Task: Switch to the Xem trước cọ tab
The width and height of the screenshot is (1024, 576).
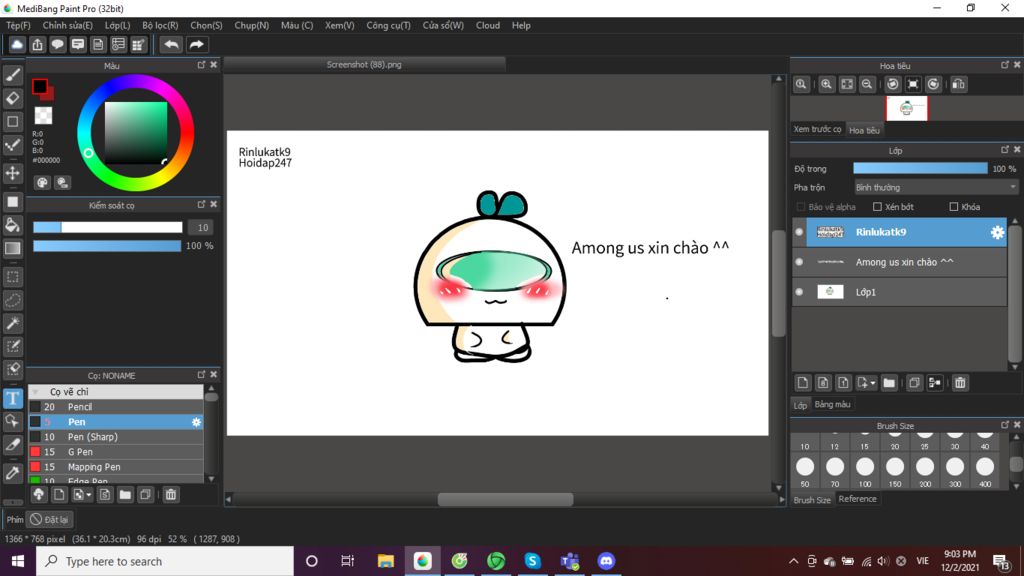Action: point(818,129)
